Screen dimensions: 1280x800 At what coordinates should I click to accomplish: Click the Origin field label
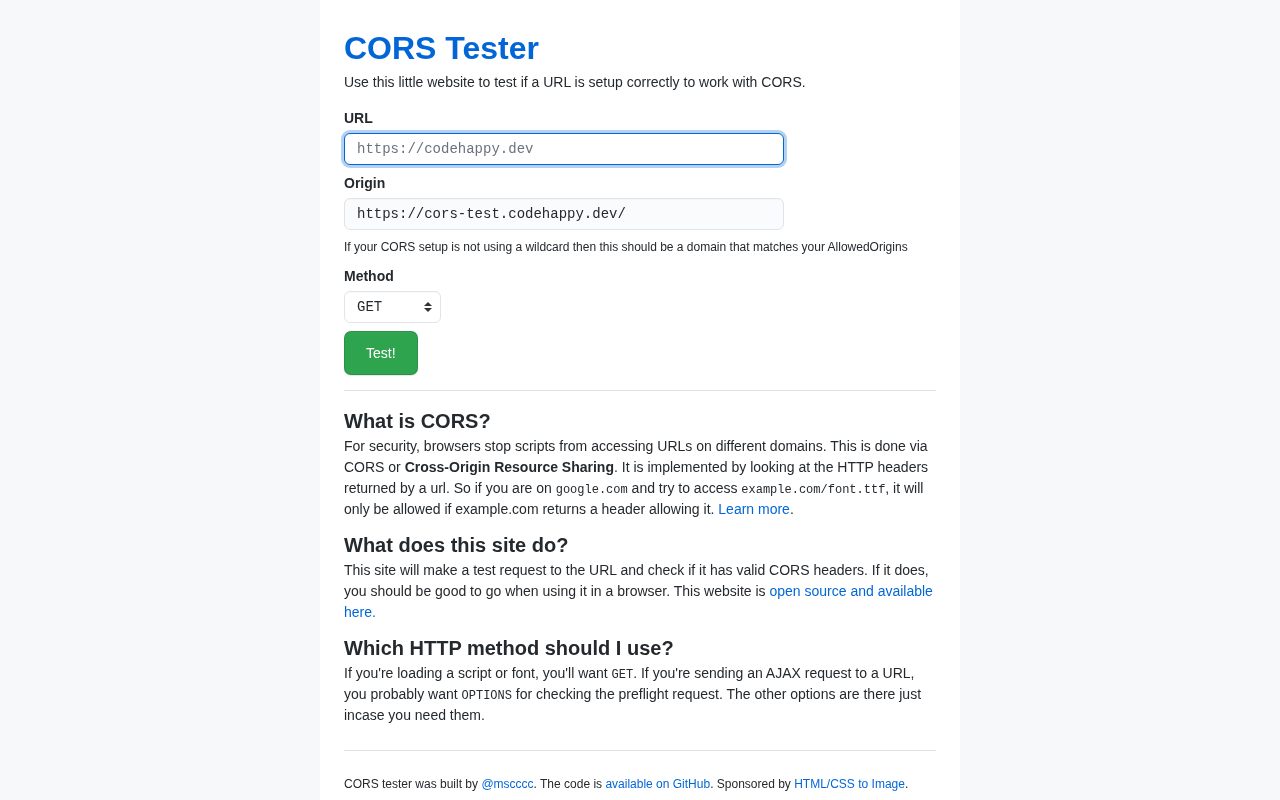364,183
